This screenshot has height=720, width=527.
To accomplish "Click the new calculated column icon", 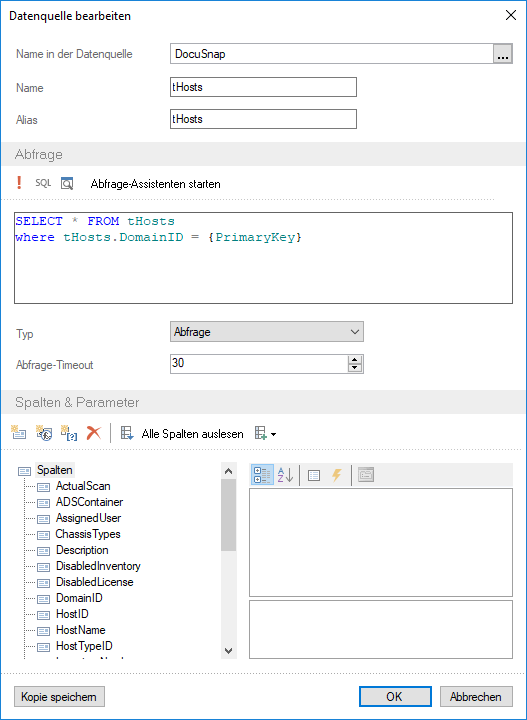I will (44, 433).
